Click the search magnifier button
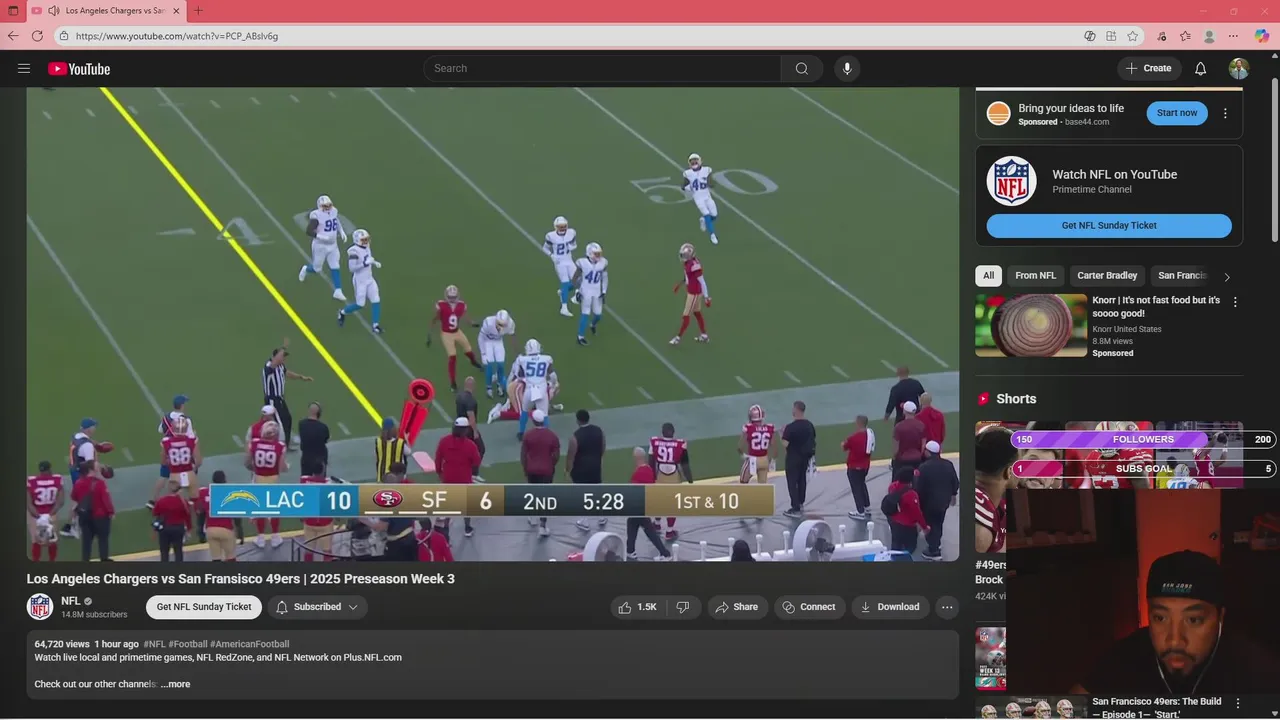This screenshot has width=1280, height=720. pyautogui.click(x=801, y=68)
